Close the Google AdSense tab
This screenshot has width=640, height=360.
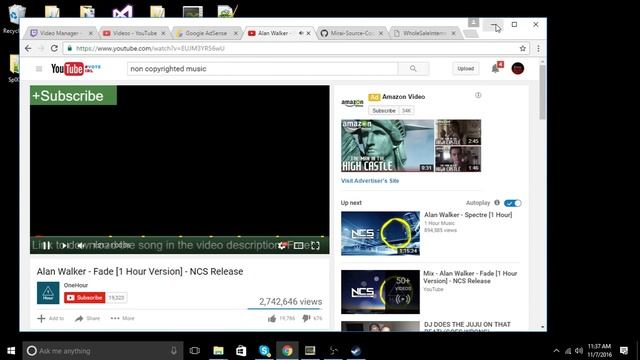pos(236,33)
